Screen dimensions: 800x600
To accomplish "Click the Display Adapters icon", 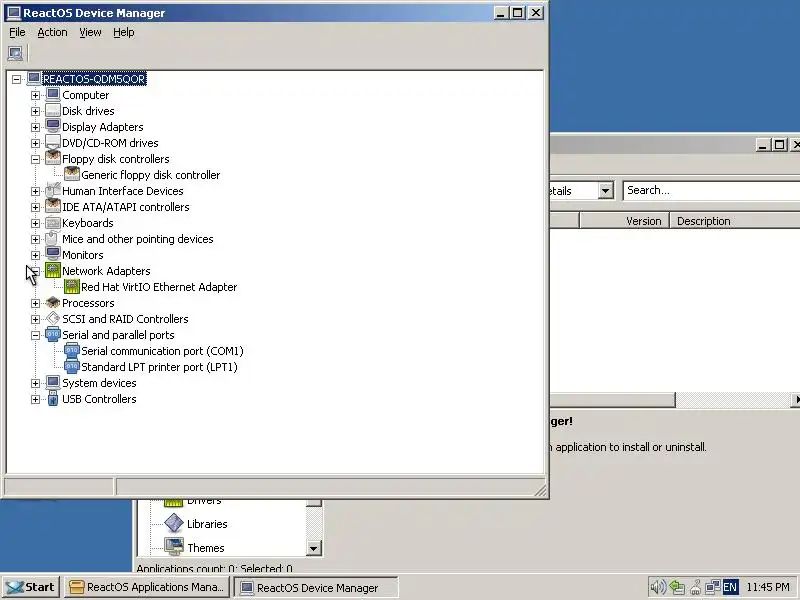I will pos(53,127).
